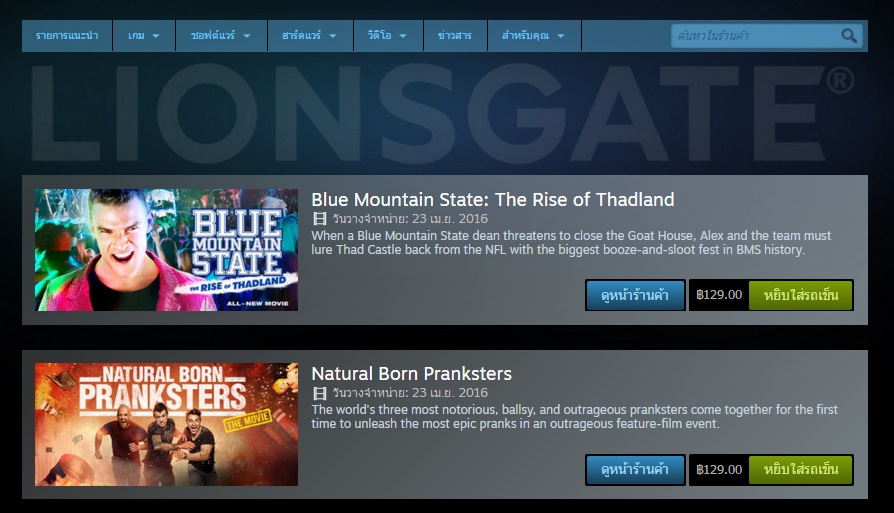Click the search magnifier icon

click(849, 36)
